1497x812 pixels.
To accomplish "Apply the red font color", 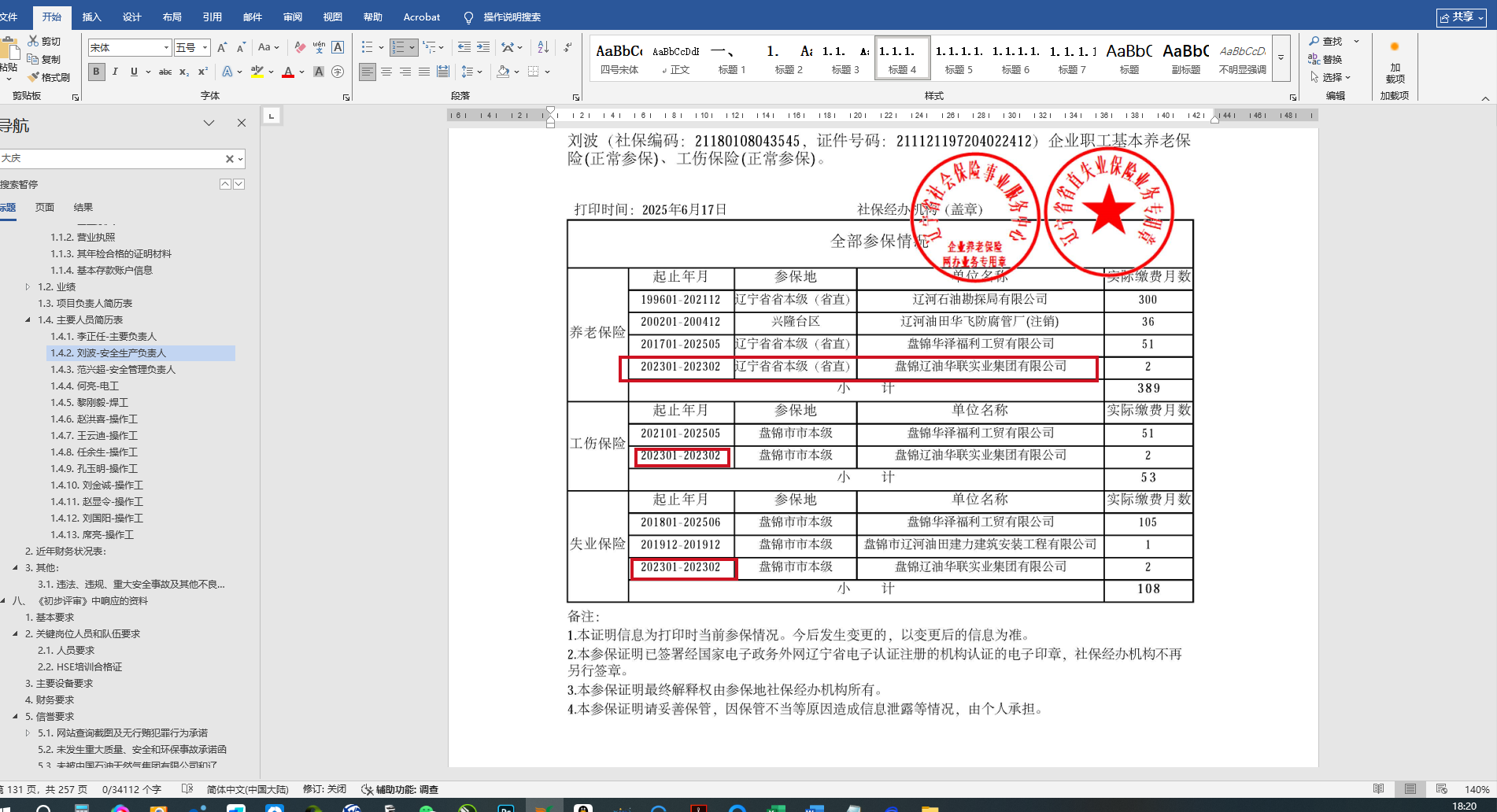I will point(288,72).
